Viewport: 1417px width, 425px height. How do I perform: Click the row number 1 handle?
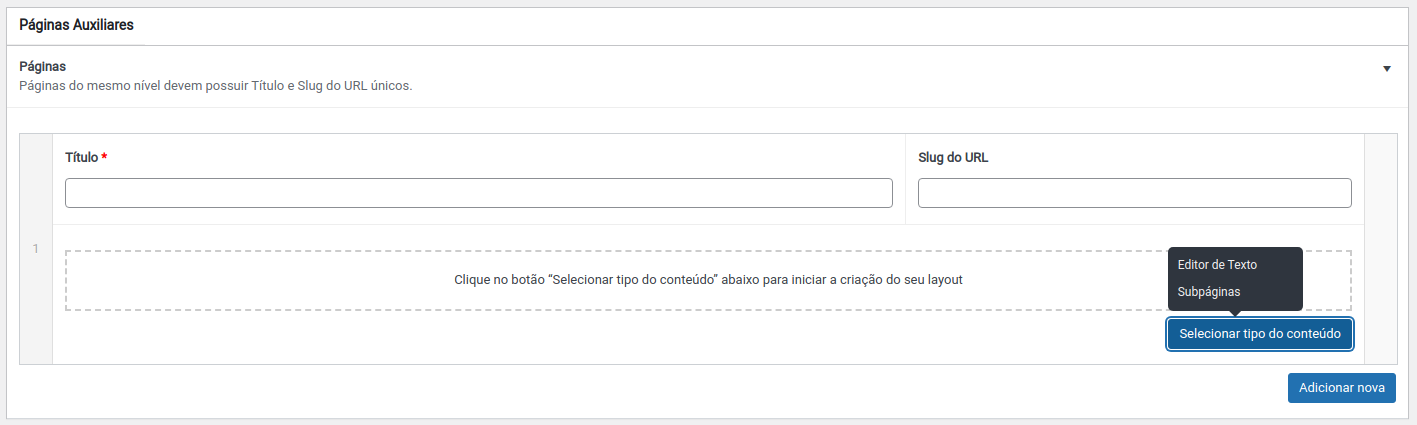36,249
